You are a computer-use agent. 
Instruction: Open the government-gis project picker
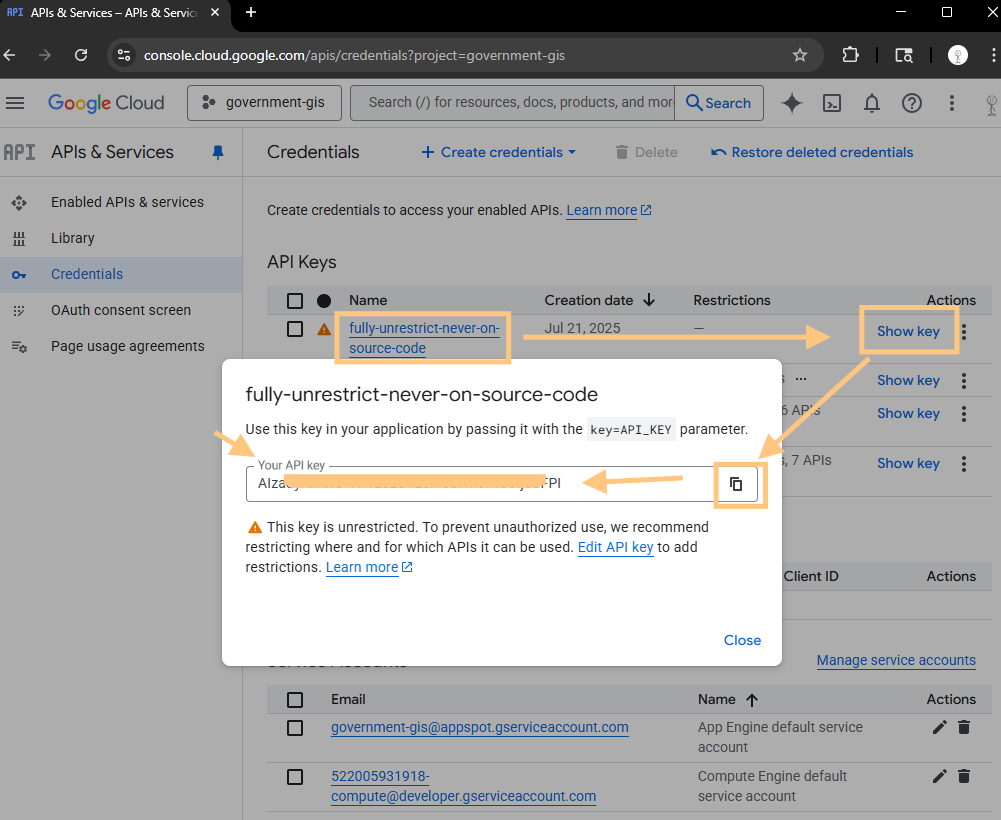pyautogui.click(x=264, y=103)
